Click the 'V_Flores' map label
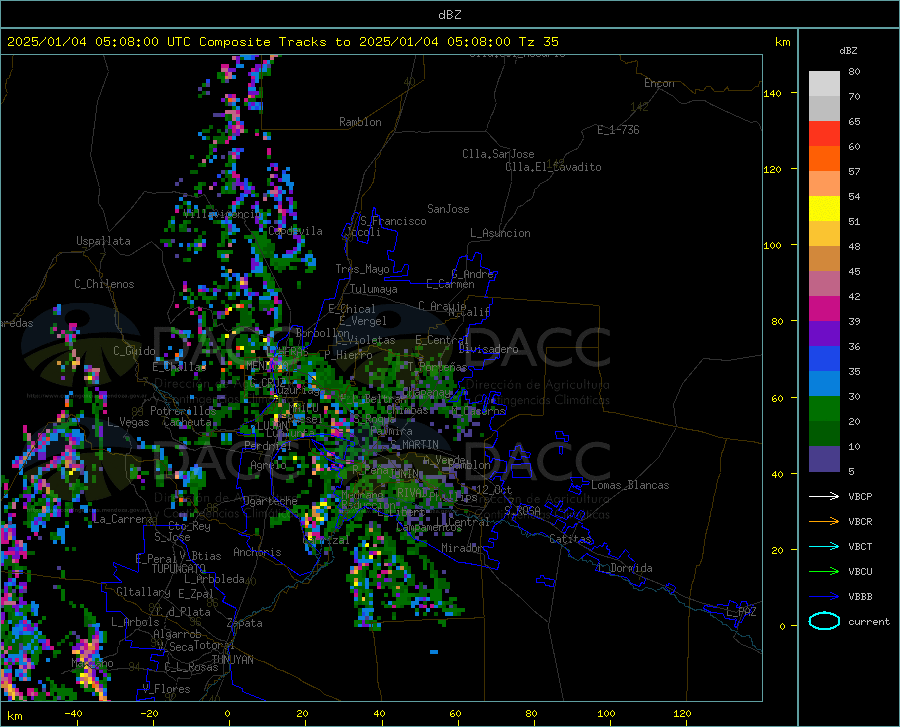Viewport: 900px width, 727px height. pos(166,689)
